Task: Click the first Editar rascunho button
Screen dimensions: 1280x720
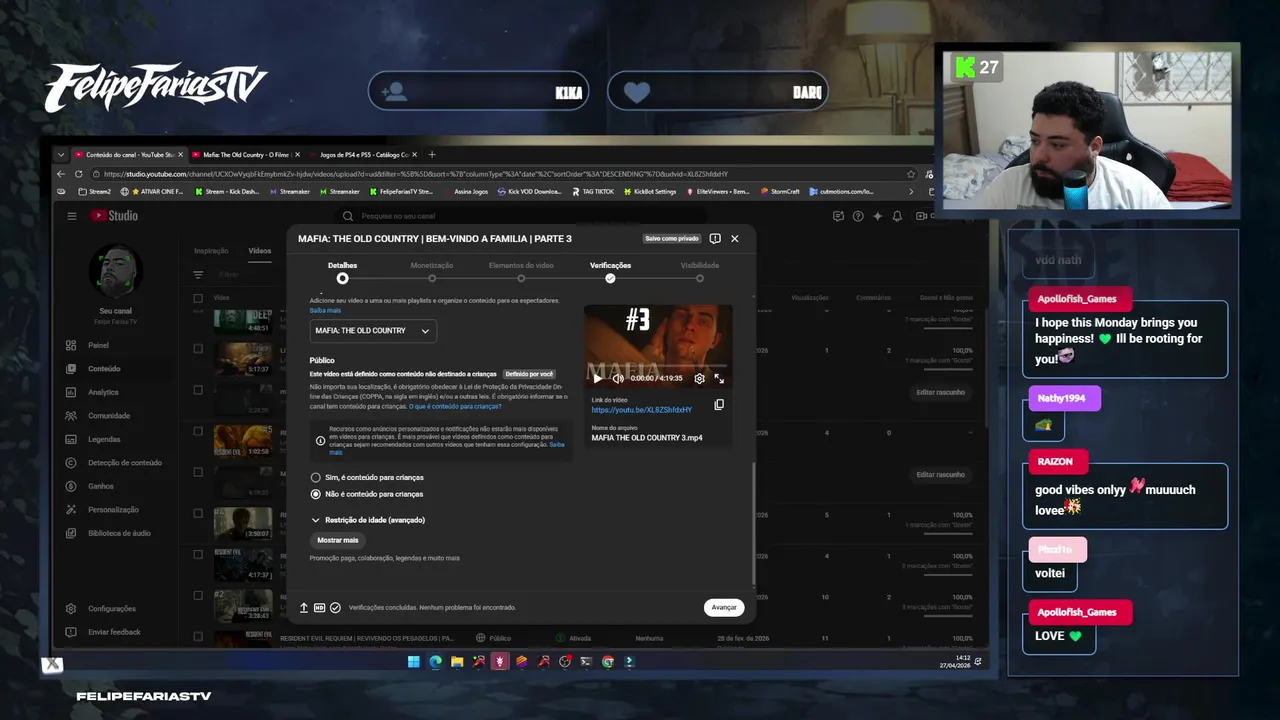Action: pos(940,392)
